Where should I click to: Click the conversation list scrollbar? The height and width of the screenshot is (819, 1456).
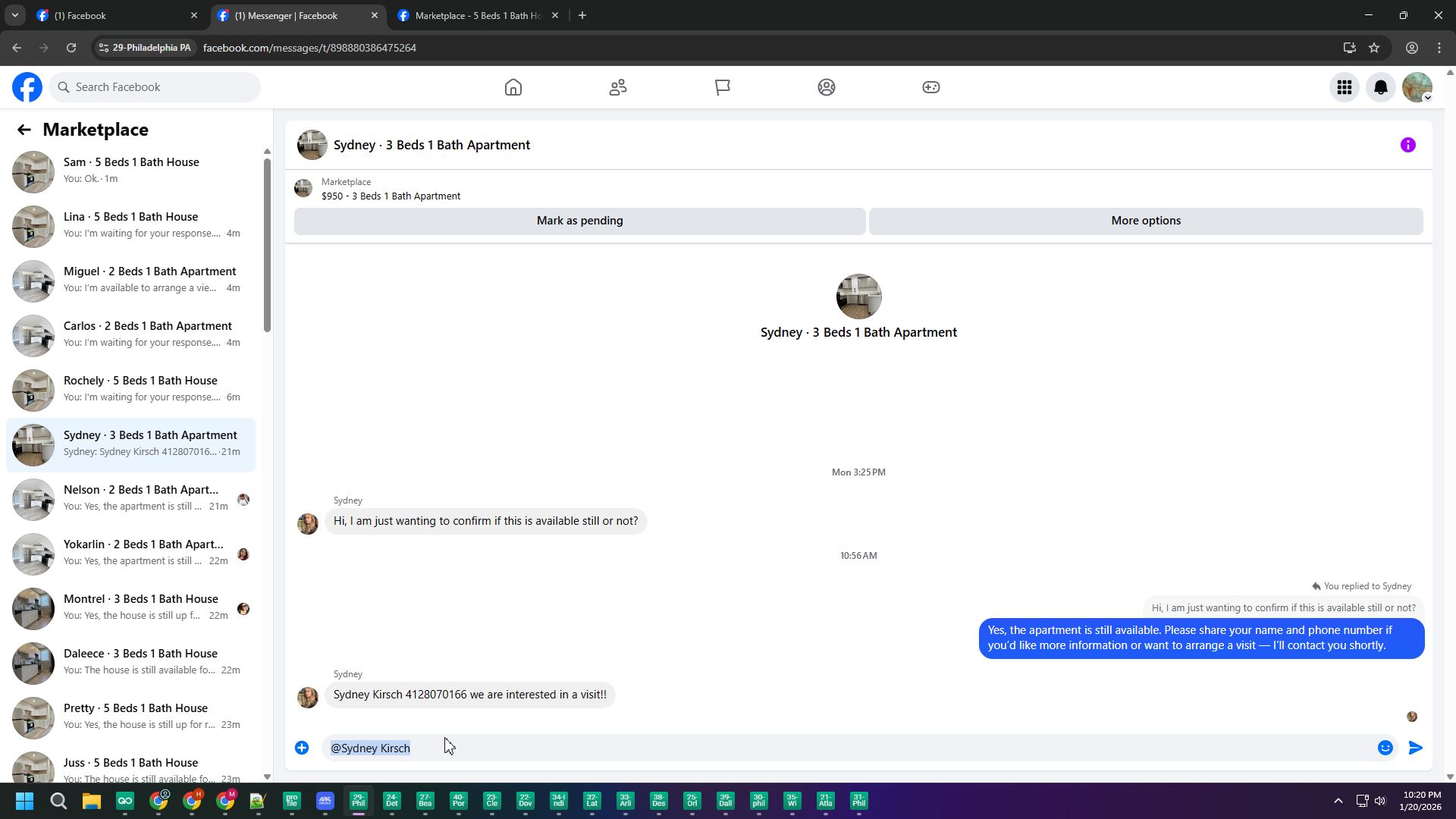267,245
